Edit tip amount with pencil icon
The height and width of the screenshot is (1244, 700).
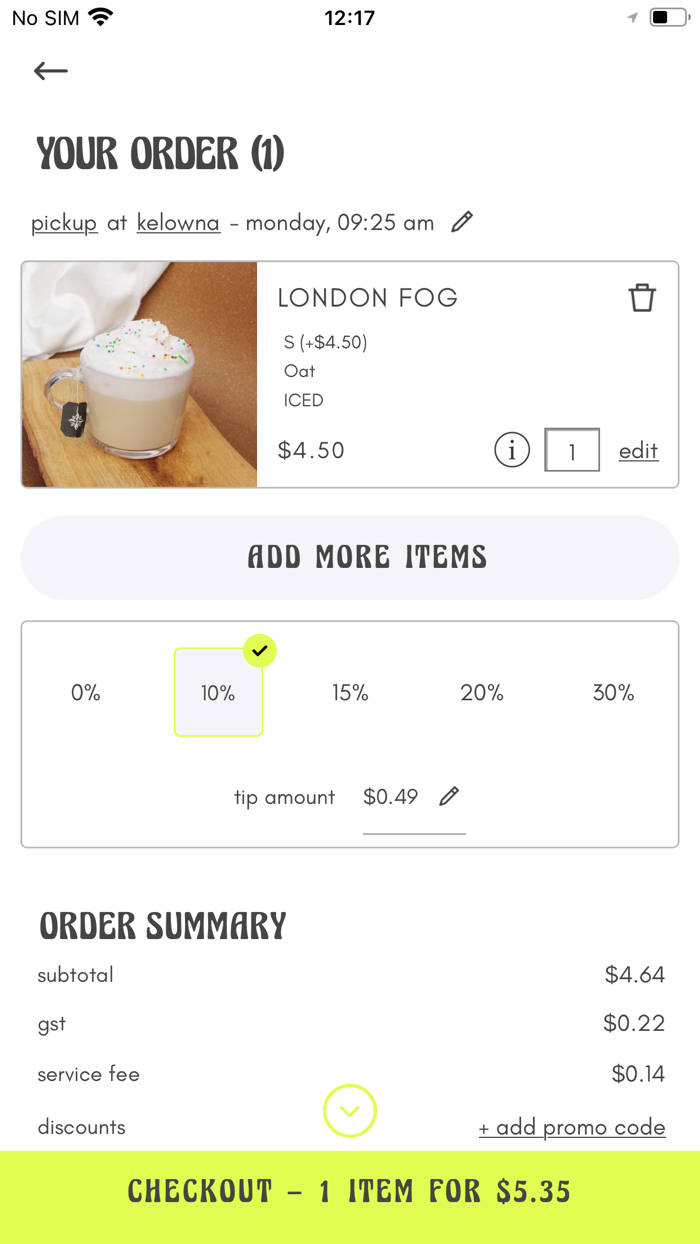(x=449, y=796)
